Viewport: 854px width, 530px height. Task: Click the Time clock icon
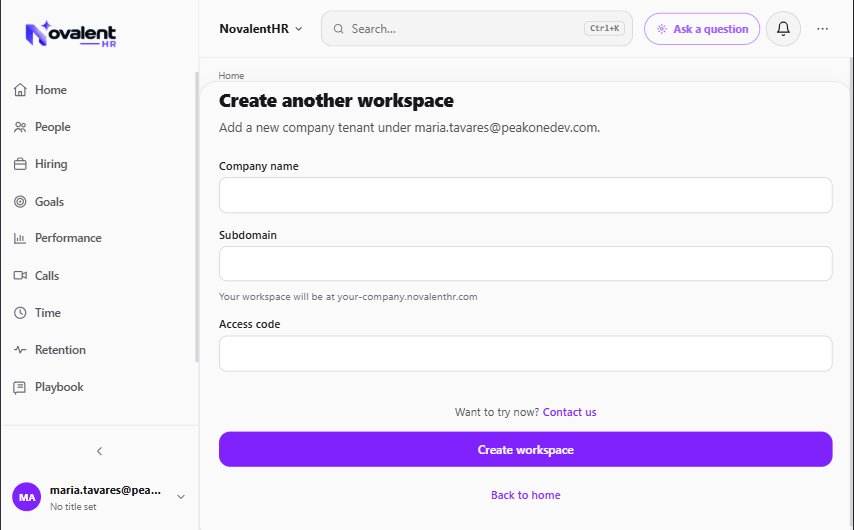20,313
